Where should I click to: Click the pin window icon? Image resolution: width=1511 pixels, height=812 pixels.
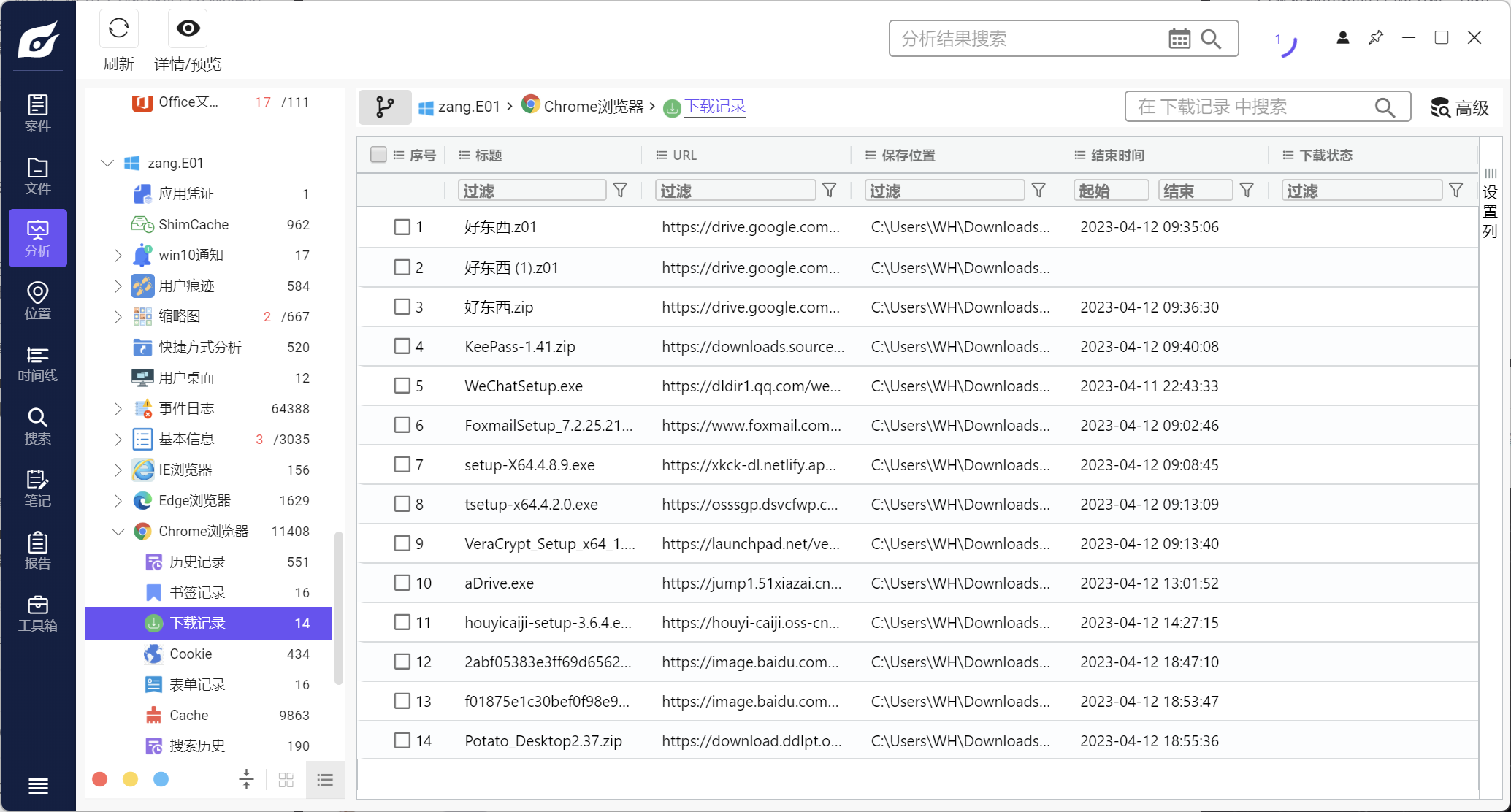coord(1376,37)
